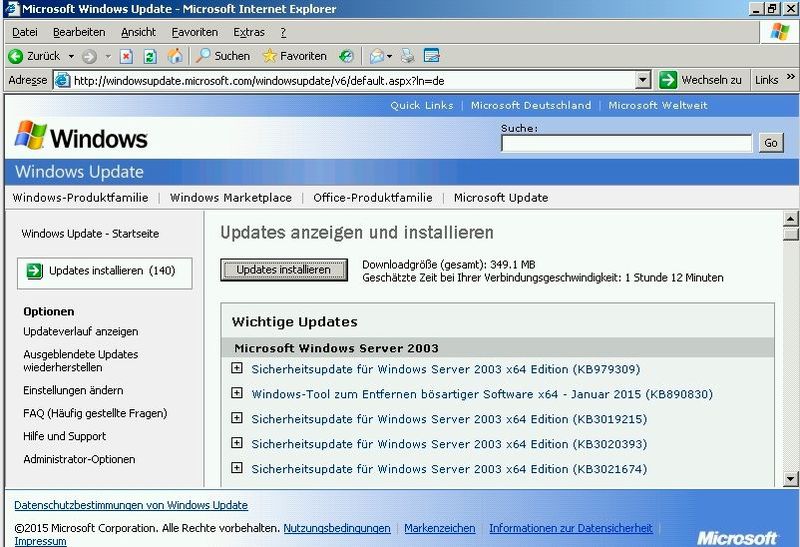
Task: Open Updateverlauf anzeigen
Action: click(81, 332)
